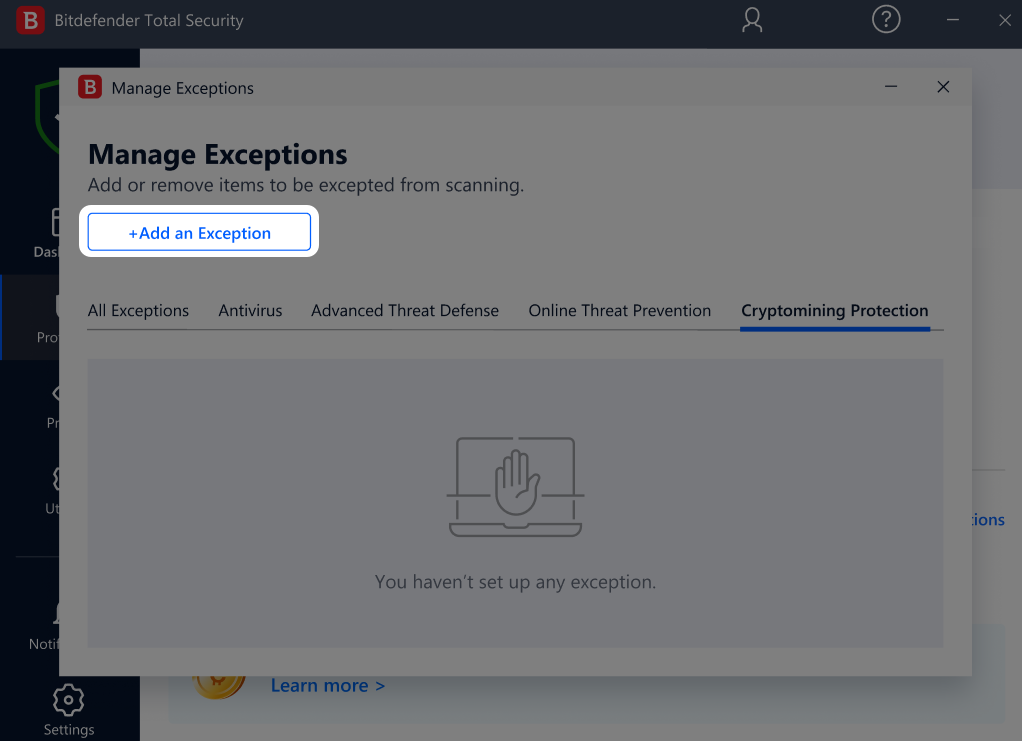Click the "Add or remove items" description text
Screen dimensions: 1022x741
click(x=306, y=185)
